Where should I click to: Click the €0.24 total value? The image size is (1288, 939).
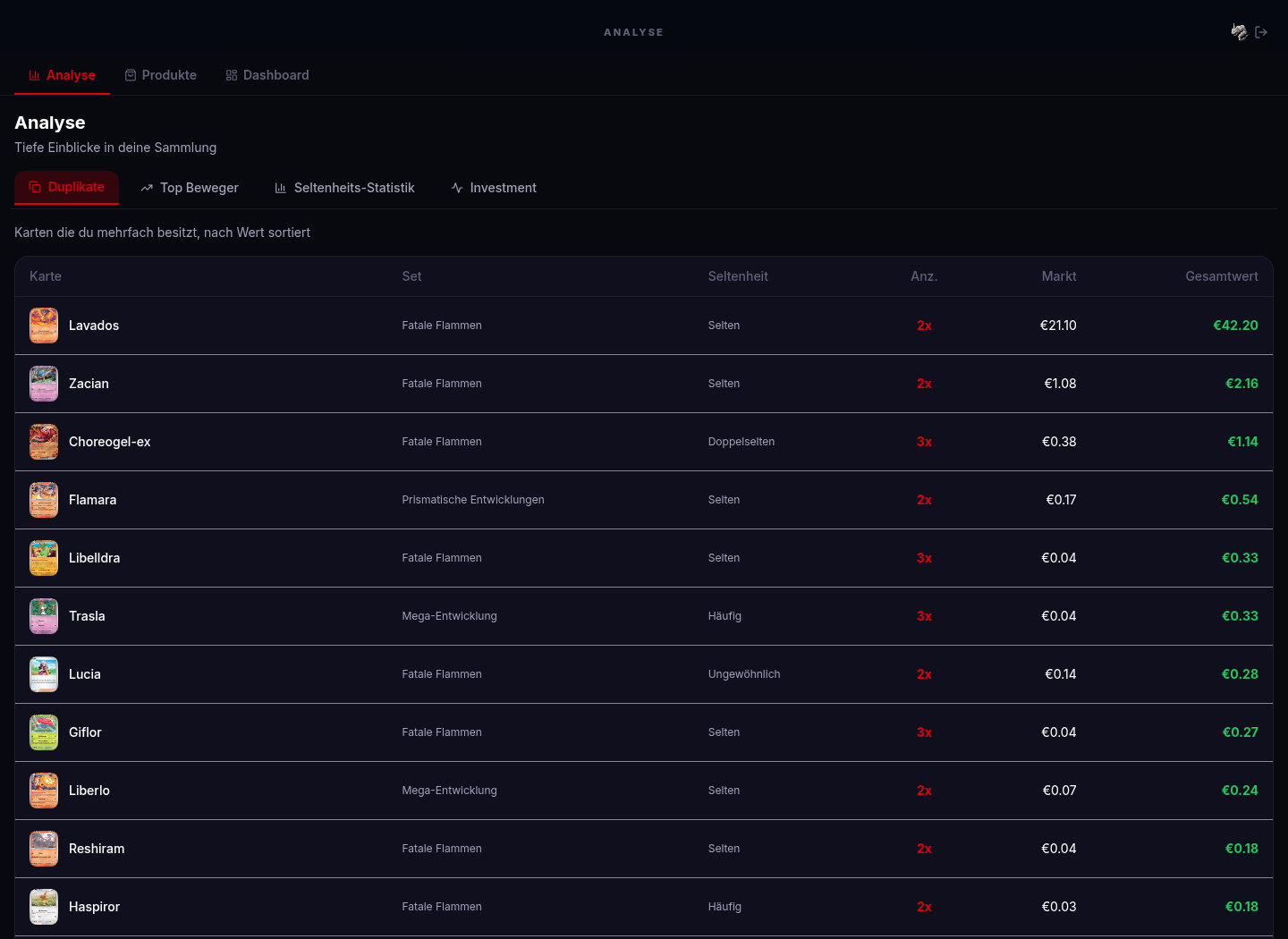coord(1240,791)
